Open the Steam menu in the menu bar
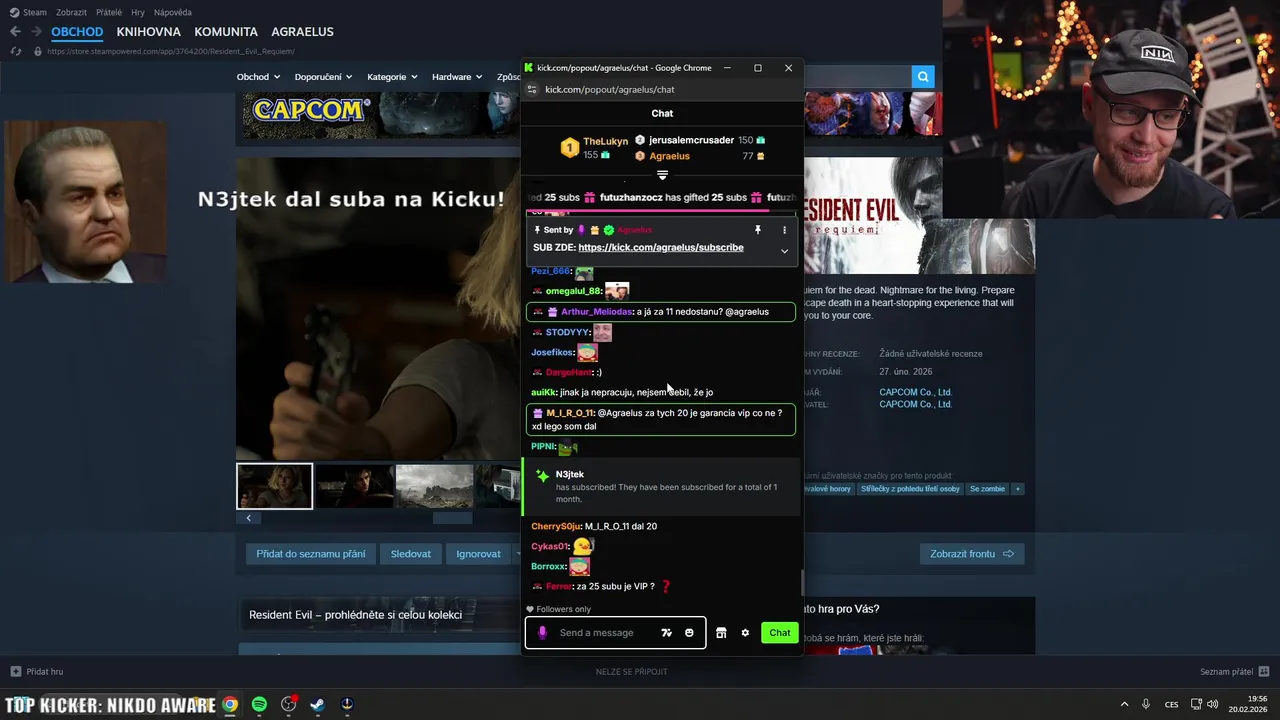 29,12
